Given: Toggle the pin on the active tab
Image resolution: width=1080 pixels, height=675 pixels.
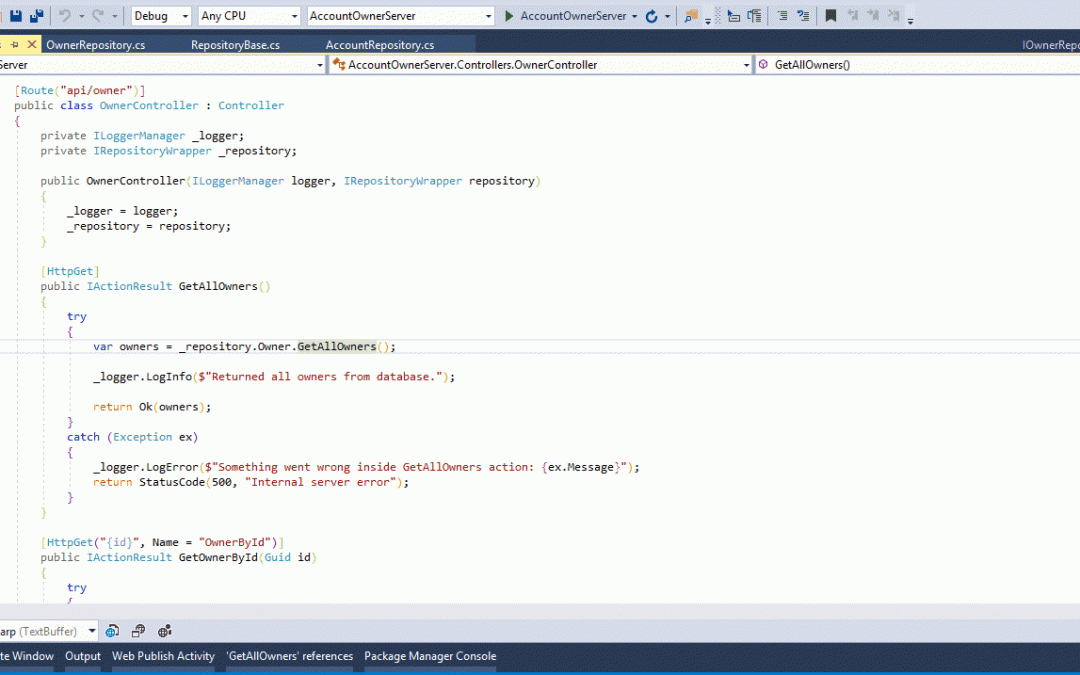Looking at the screenshot, I should pos(15,45).
